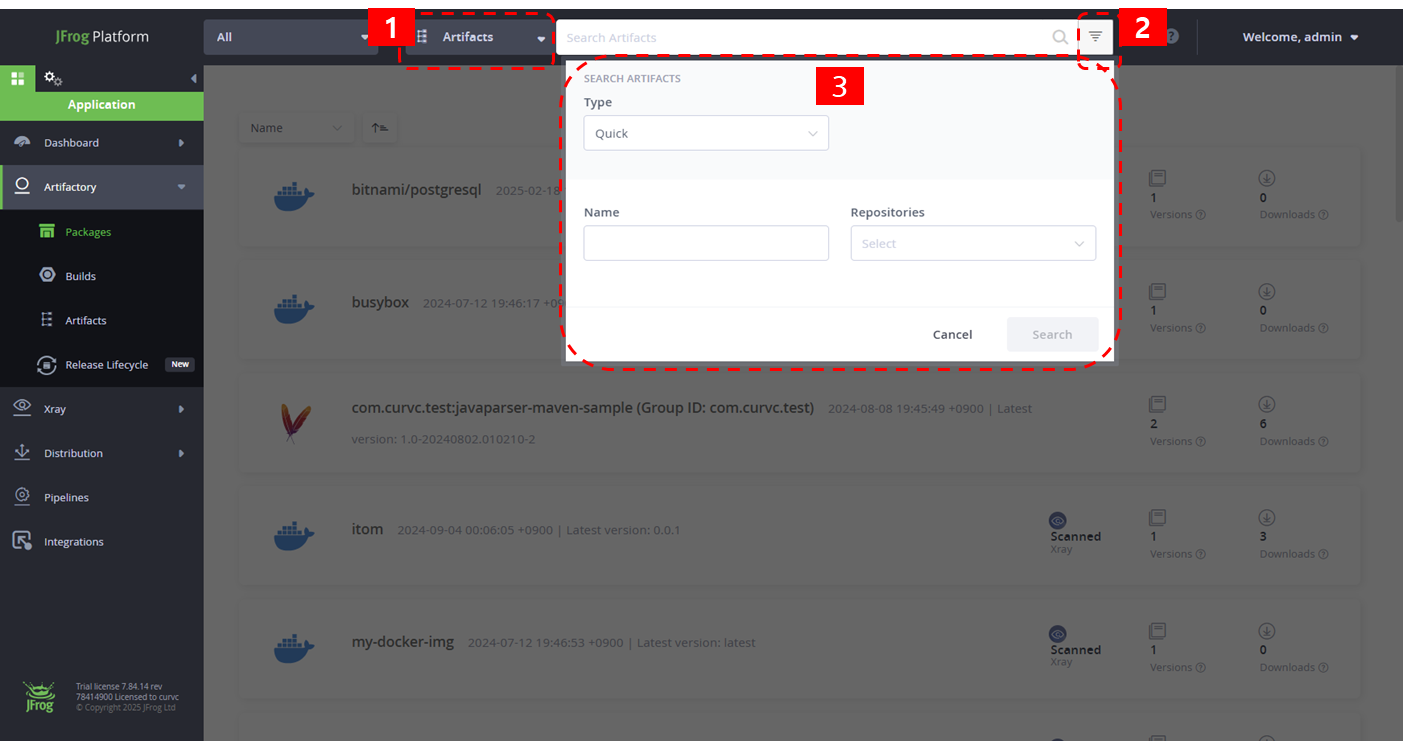Viewport: 1403px width, 741px height.
Task: Collapse the sidebar with the arrow
Action: (x=193, y=78)
